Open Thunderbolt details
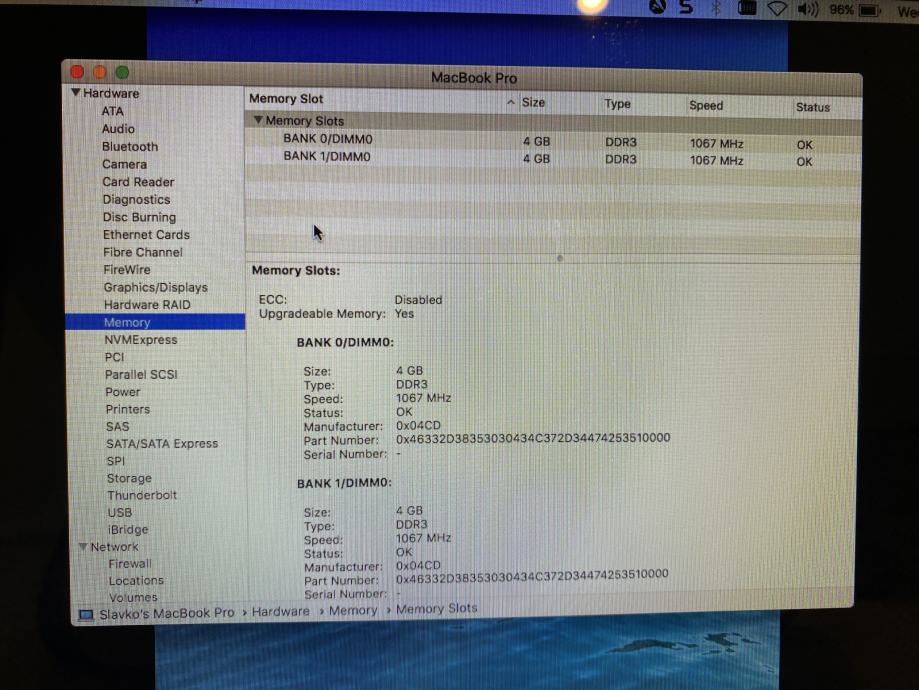Image resolution: width=919 pixels, height=690 pixels. point(142,495)
